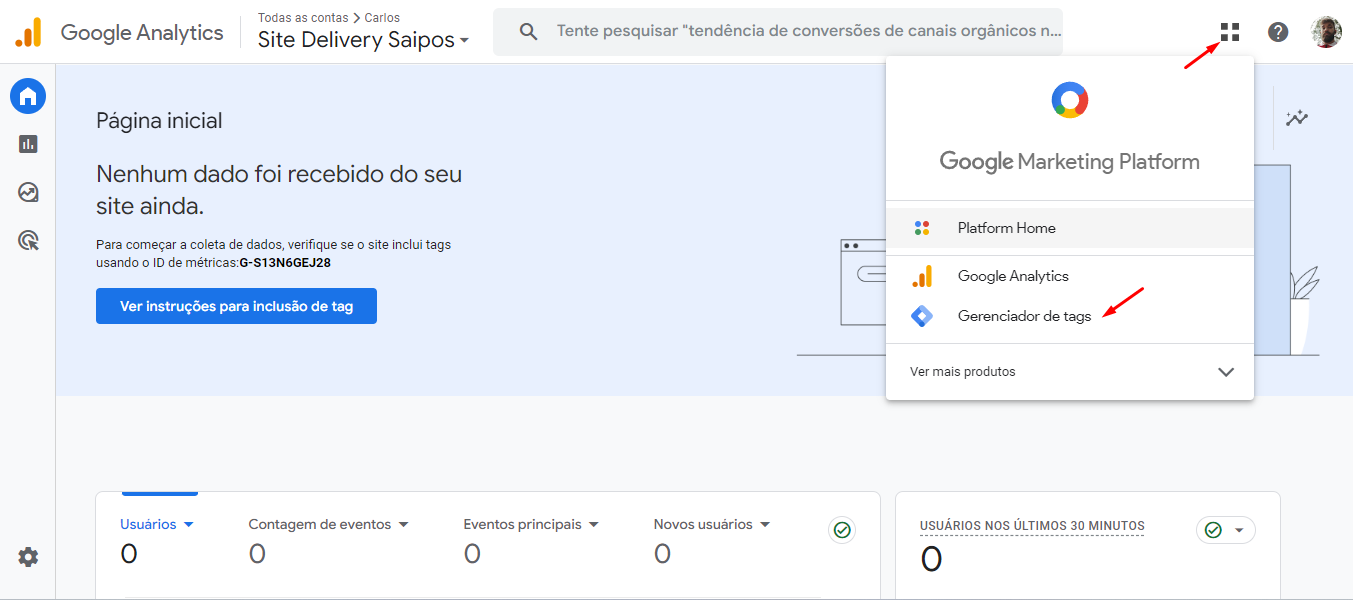Click Ver mais produtos text

(x=962, y=372)
